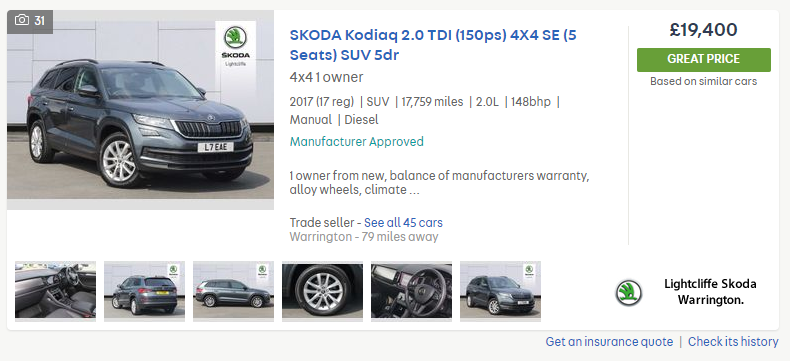Open the SKODA Kodiaq 2.0 TDI listing title
The height and width of the screenshot is (361, 790).
point(433,45)
